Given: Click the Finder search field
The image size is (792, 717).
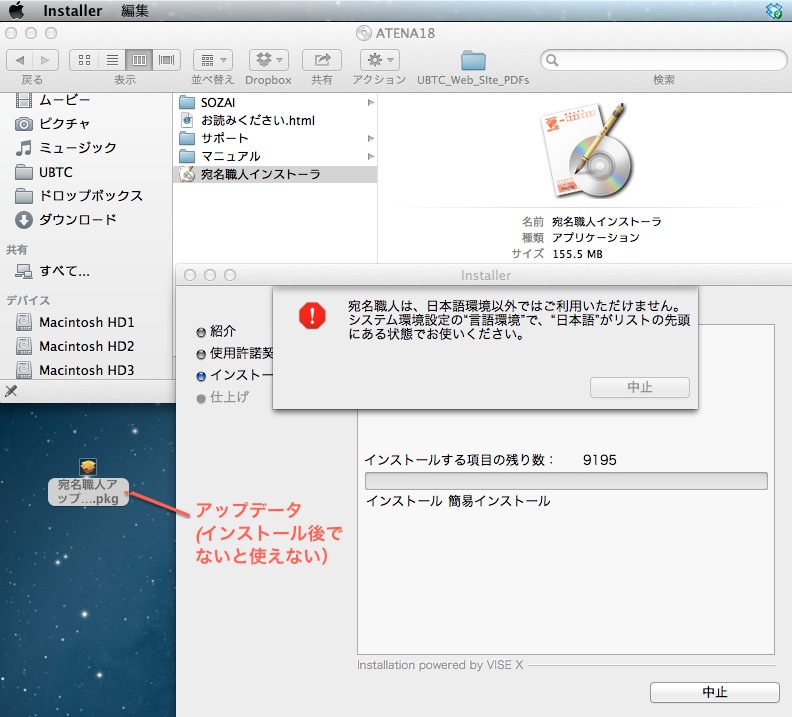Looking at the screenshot, I should [x=663, y=60].
